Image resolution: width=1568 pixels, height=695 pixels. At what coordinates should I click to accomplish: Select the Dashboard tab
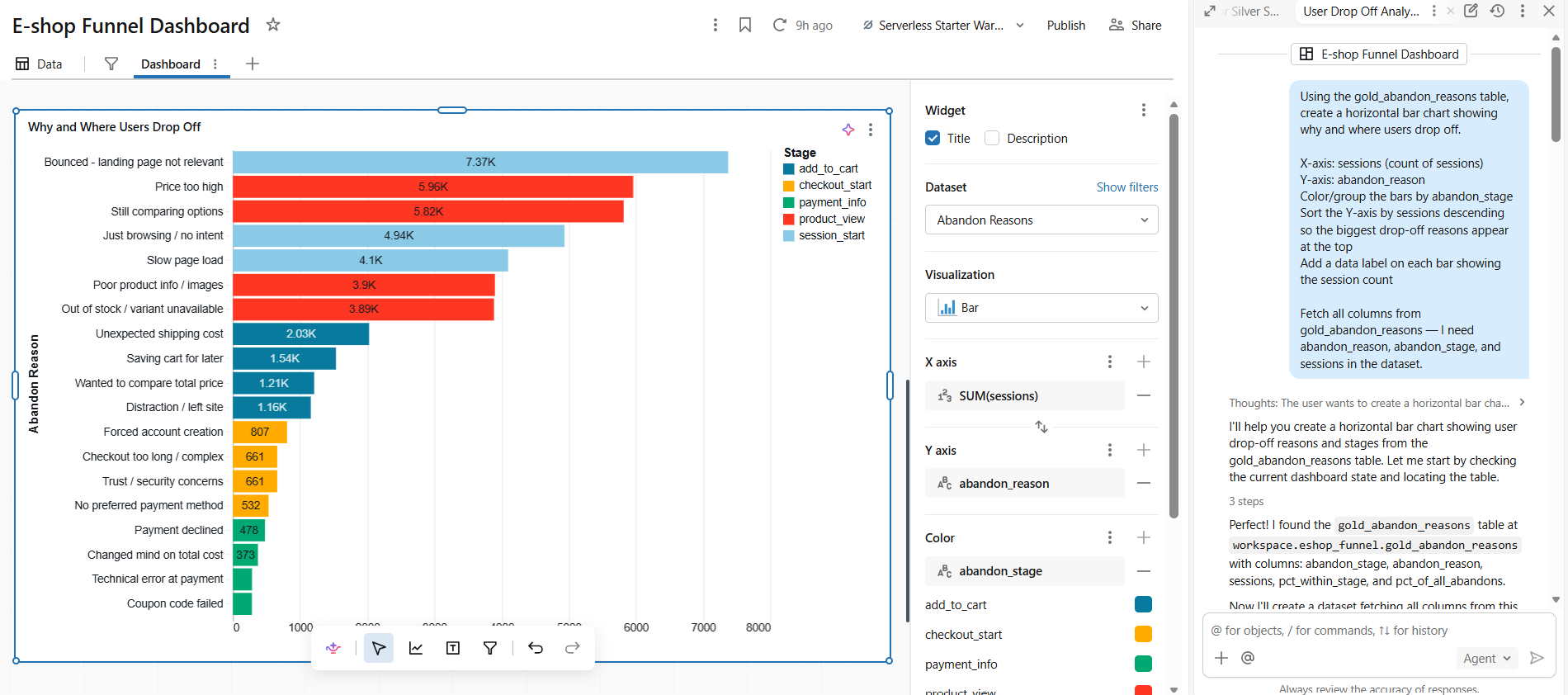(x=170, y=64)
